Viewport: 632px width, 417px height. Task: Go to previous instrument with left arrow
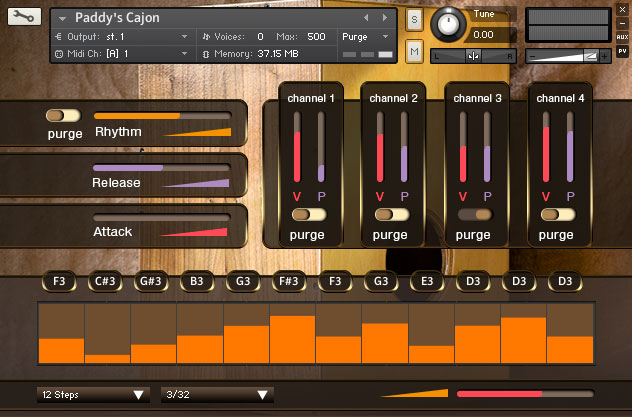[366, 17]
